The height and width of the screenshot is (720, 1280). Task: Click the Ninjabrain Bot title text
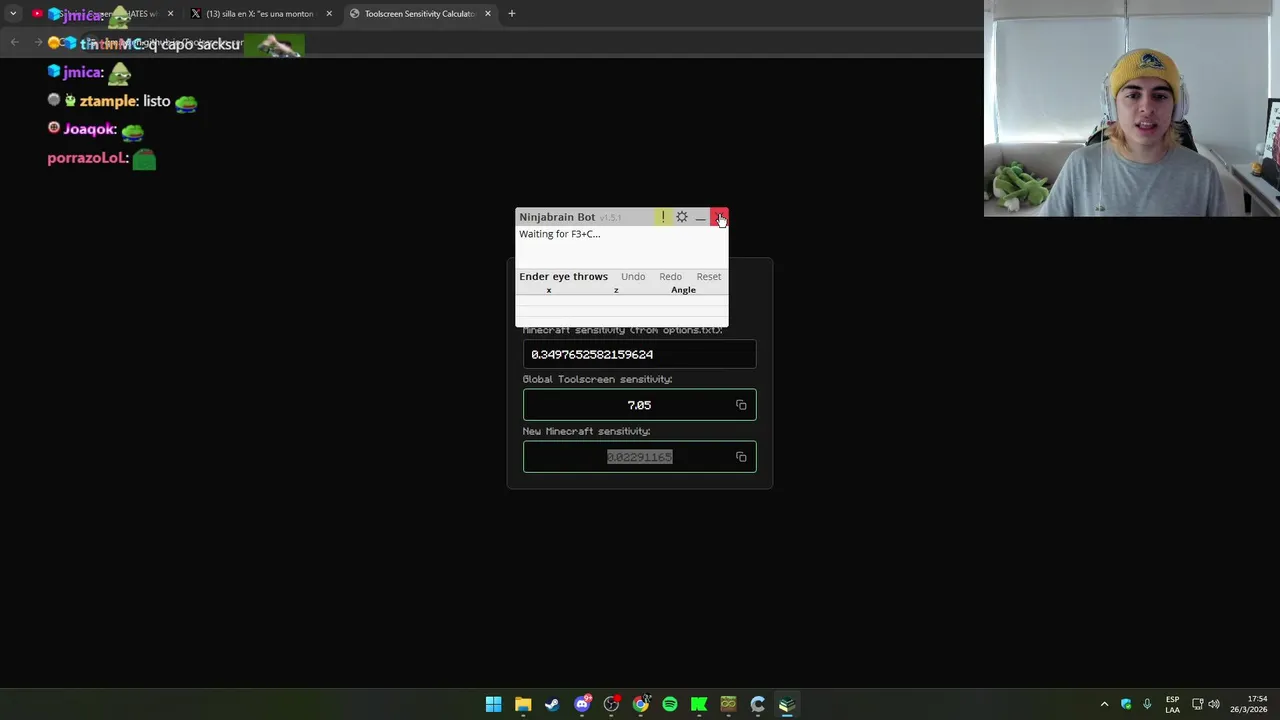(x=557, y=217)
